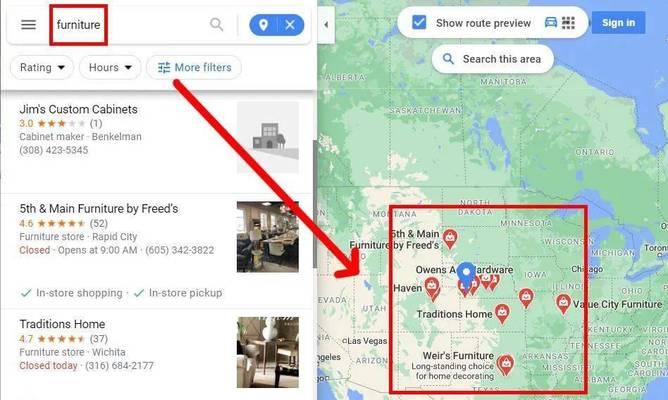
Task: Click the magnifying glass search icon
Action: coord(216,25)
